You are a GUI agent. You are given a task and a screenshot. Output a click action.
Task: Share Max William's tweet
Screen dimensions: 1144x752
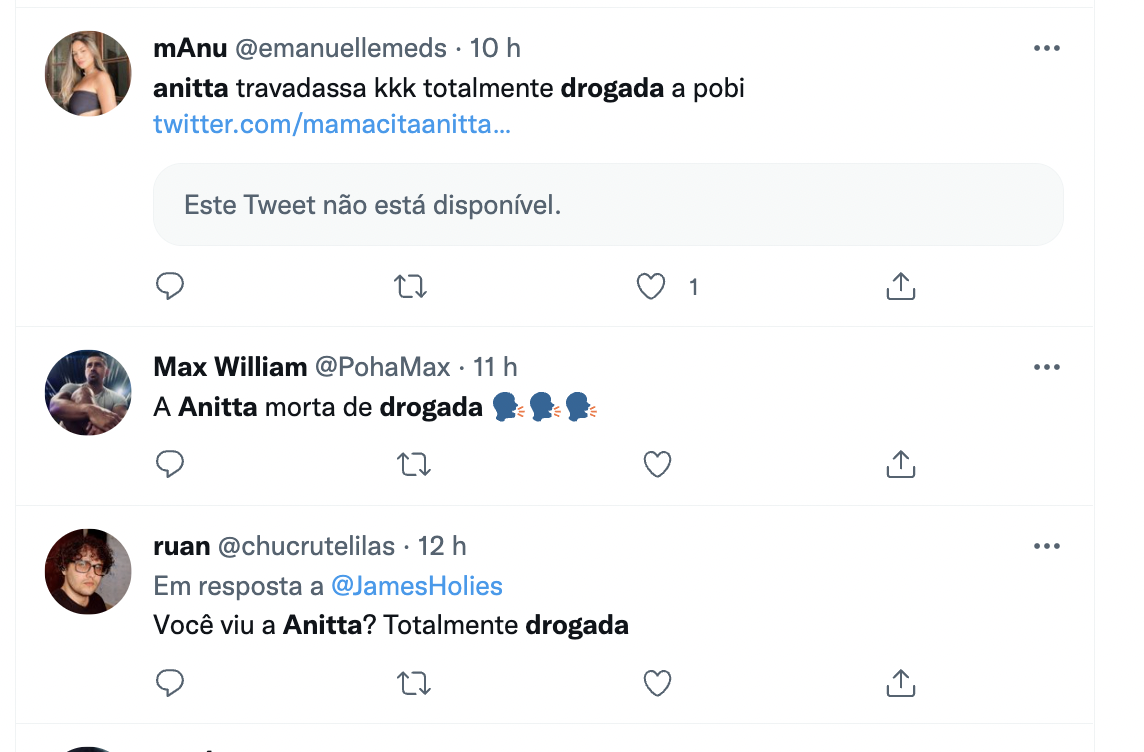[901, 464]
